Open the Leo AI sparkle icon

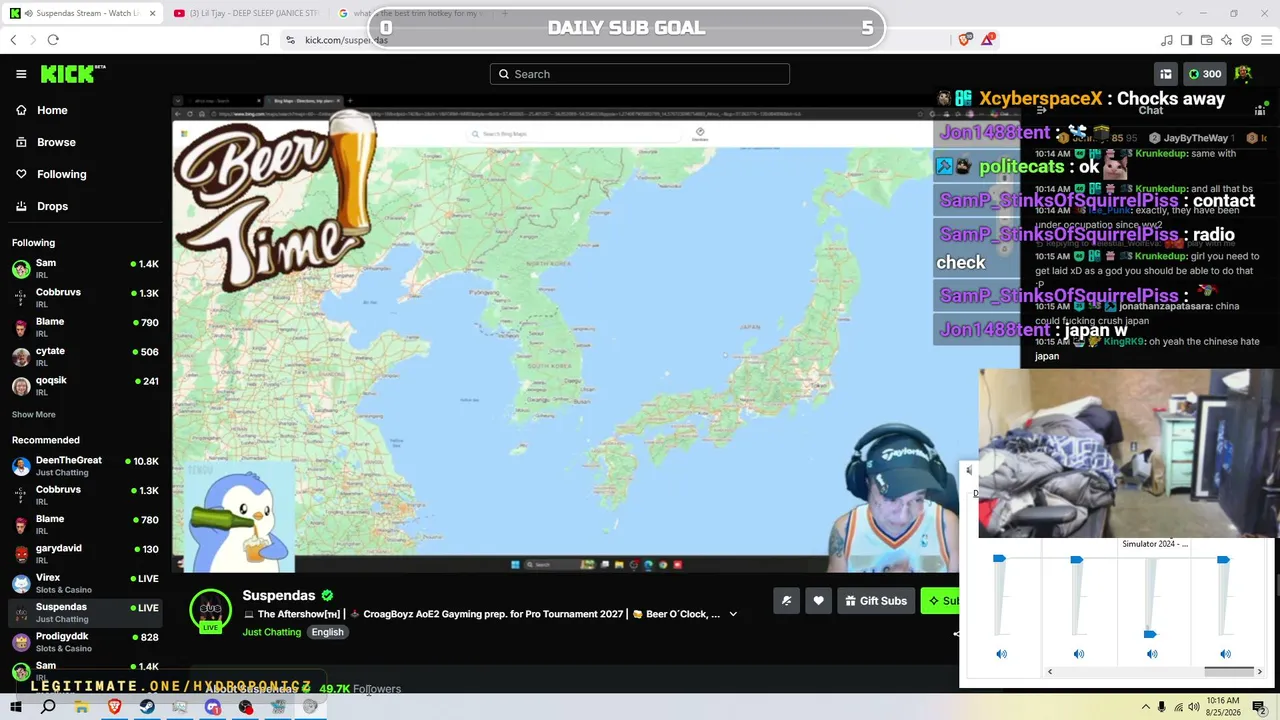(x=1227, y=40)
